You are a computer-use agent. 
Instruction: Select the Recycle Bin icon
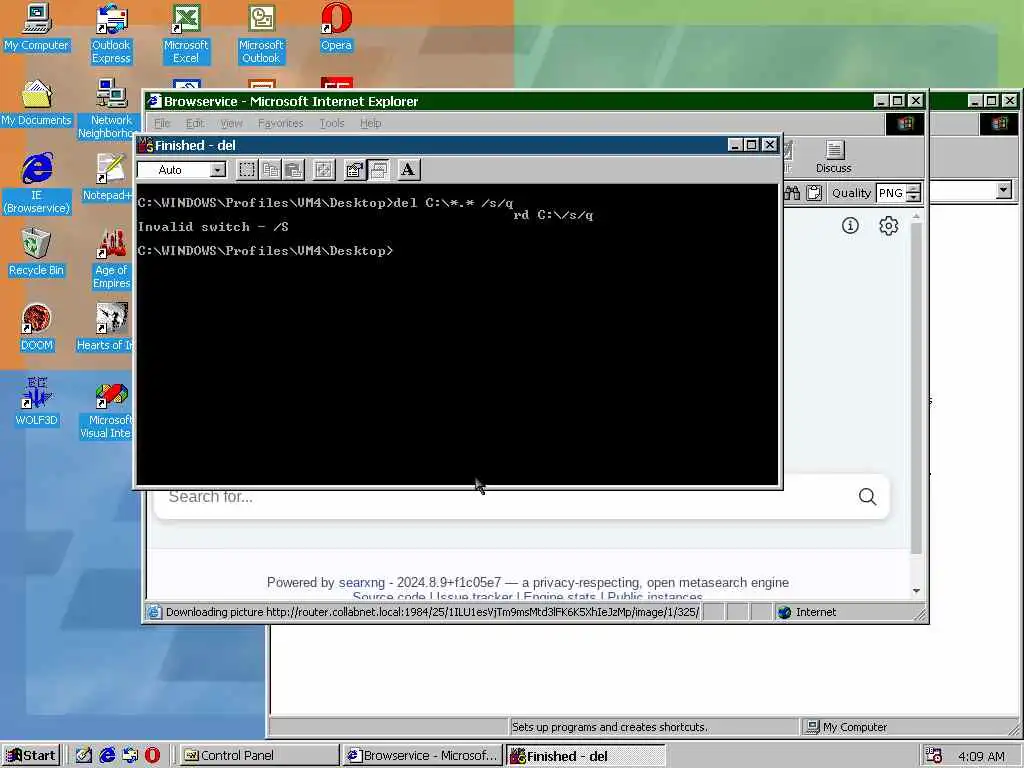click(x=36, y=253)
